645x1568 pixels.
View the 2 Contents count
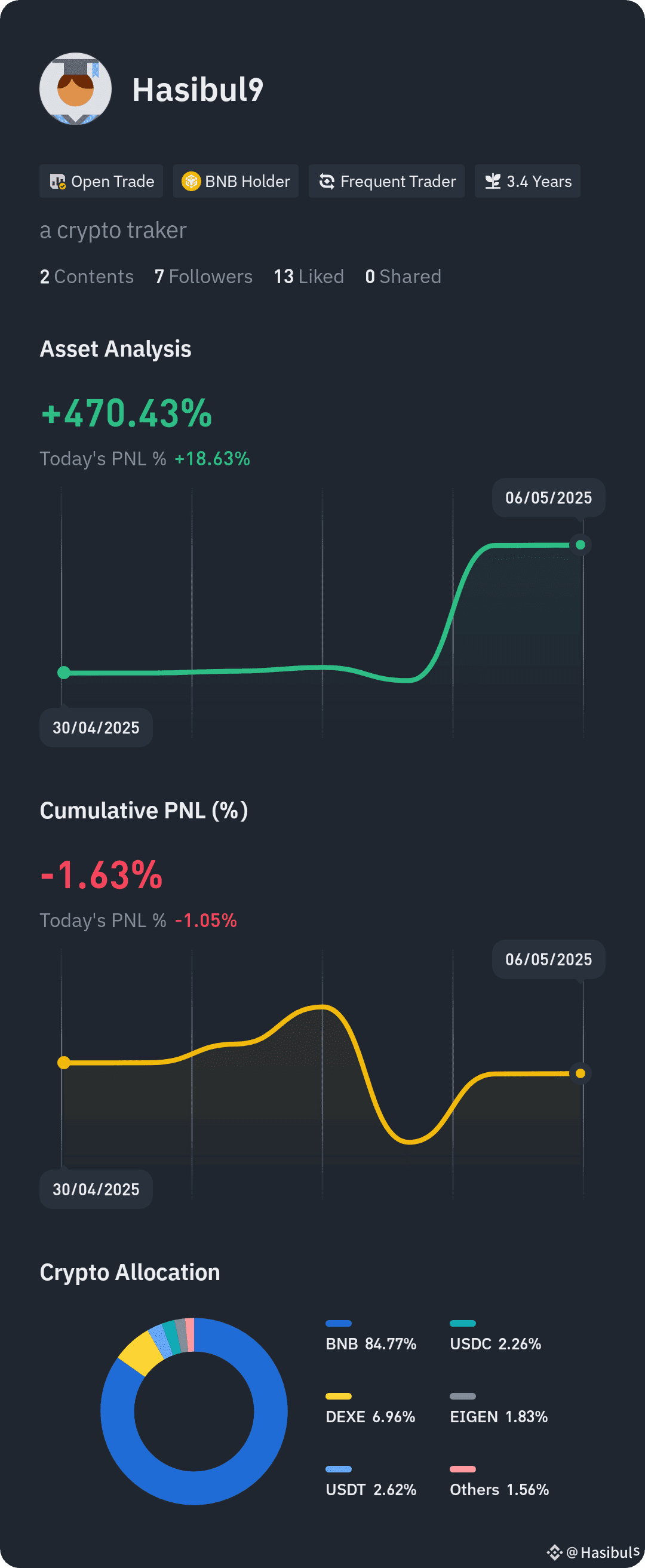click(87, 277)
